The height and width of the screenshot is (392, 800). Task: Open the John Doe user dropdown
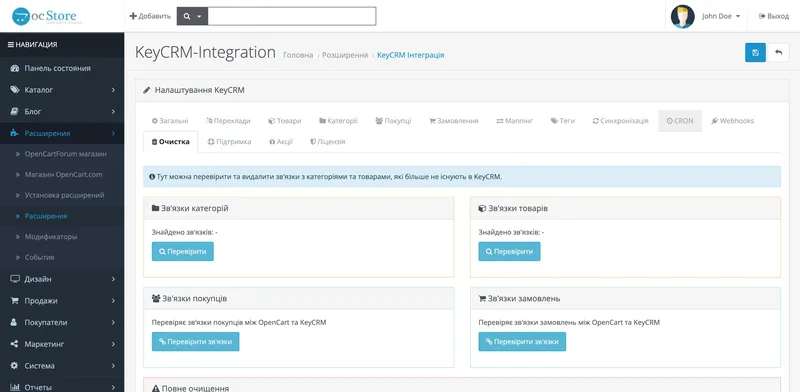721,16
